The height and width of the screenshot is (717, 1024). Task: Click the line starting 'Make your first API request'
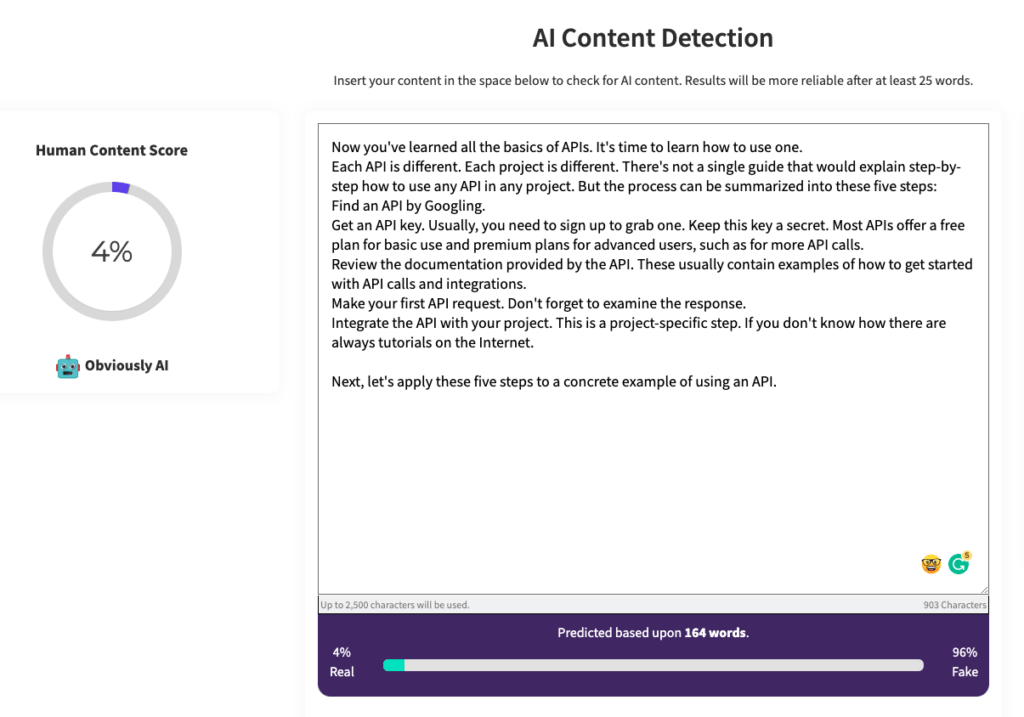click(x=539, y=304)
